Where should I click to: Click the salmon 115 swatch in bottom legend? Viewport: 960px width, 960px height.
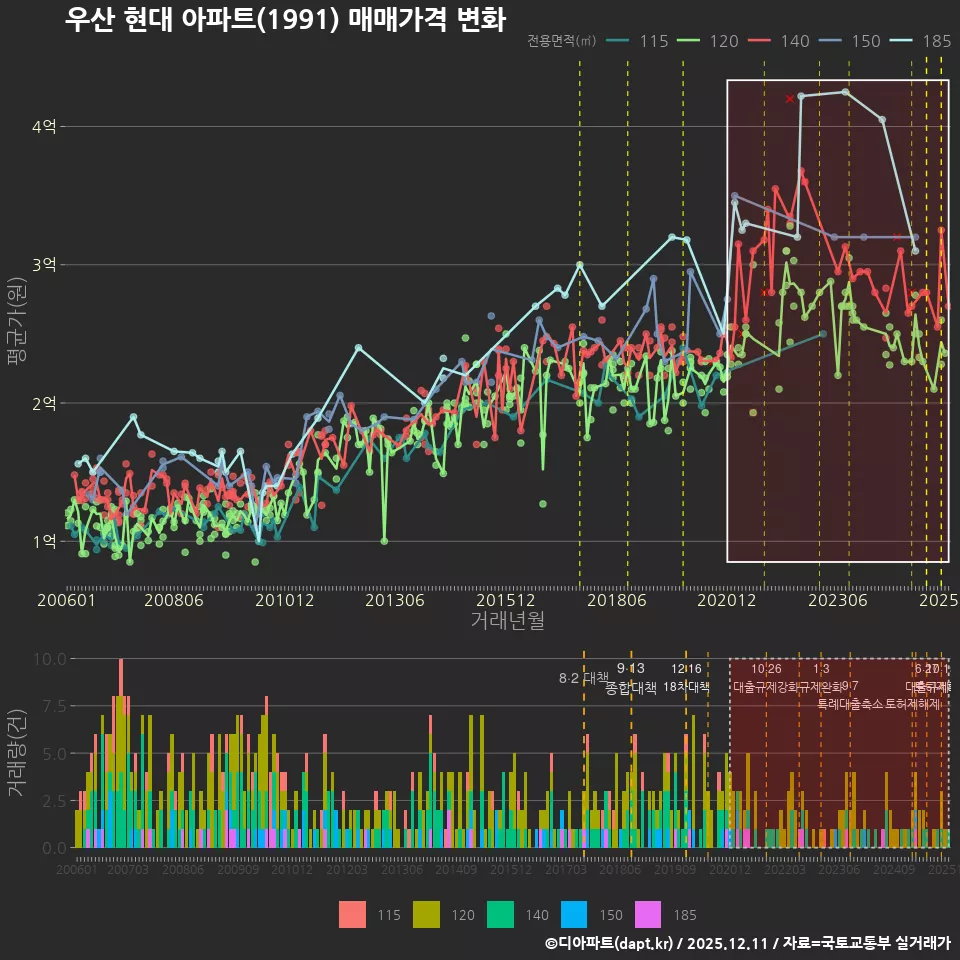point(353,914)
